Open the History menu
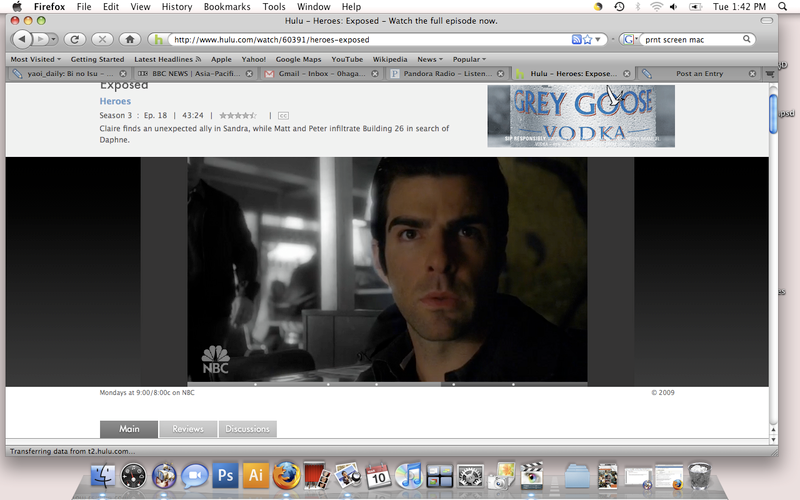This screenshot has width=800, height=500. [177, 7]
